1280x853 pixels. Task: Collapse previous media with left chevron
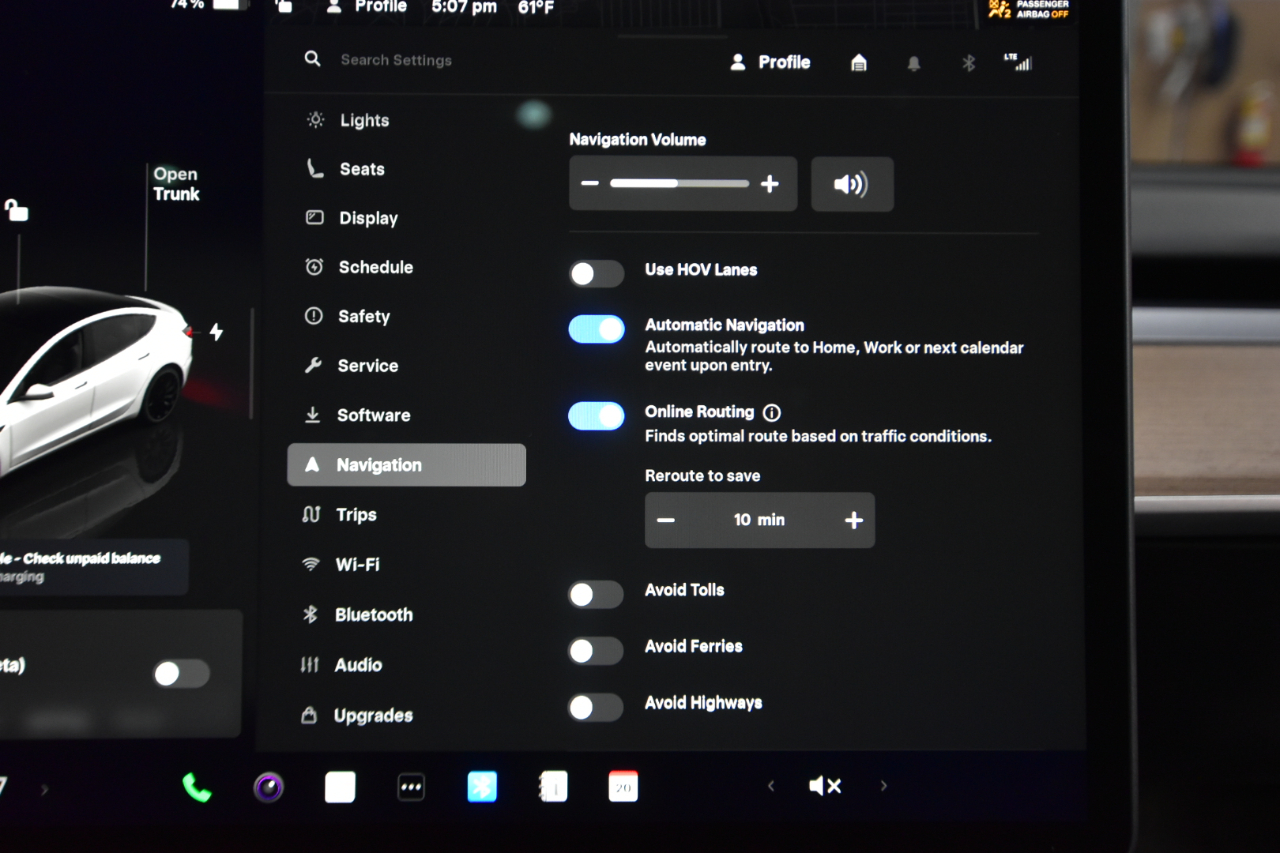pyautogui.click(x=770, y=786)
